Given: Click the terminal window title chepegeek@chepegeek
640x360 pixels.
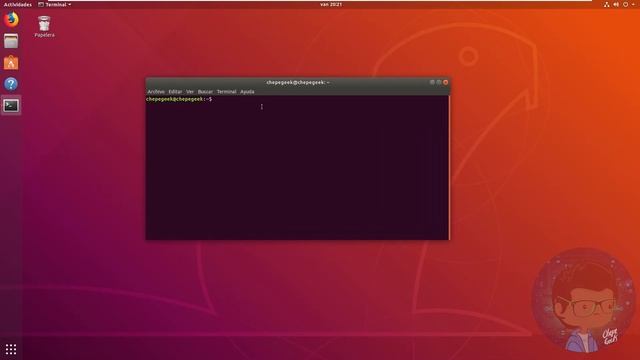Looking at the screenshot, I should [298, 82].
